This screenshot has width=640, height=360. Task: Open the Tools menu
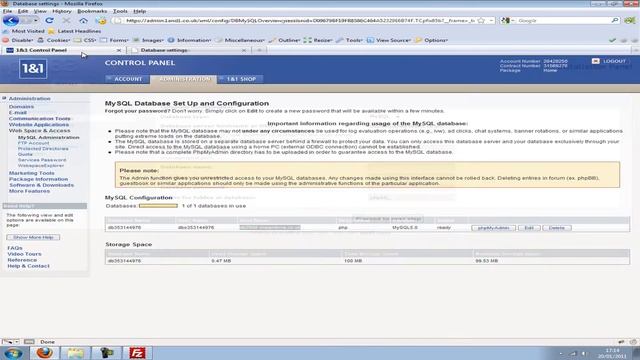120,11
